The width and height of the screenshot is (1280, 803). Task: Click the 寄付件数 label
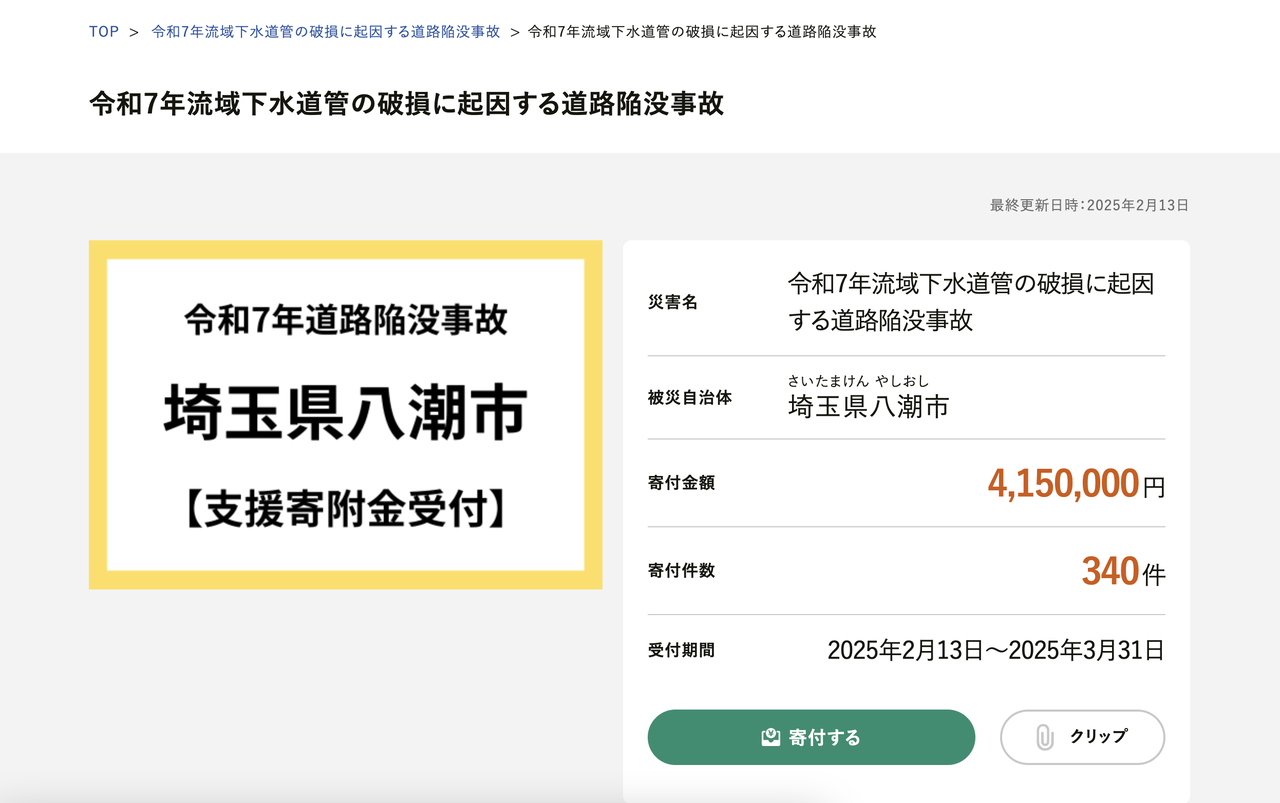[x=681, y=571]
